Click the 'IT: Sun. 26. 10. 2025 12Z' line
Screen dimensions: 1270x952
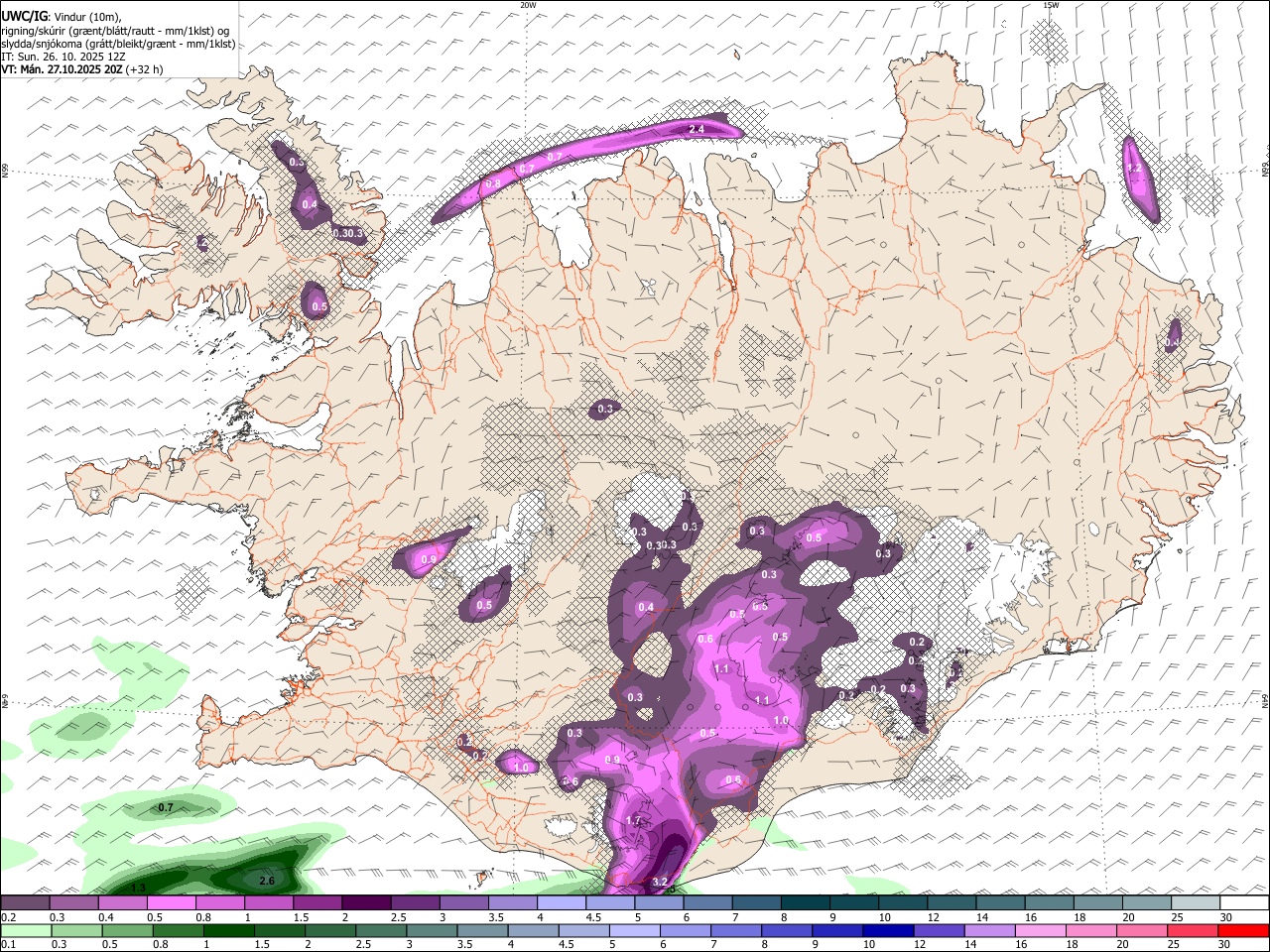[x=63, y=57]
